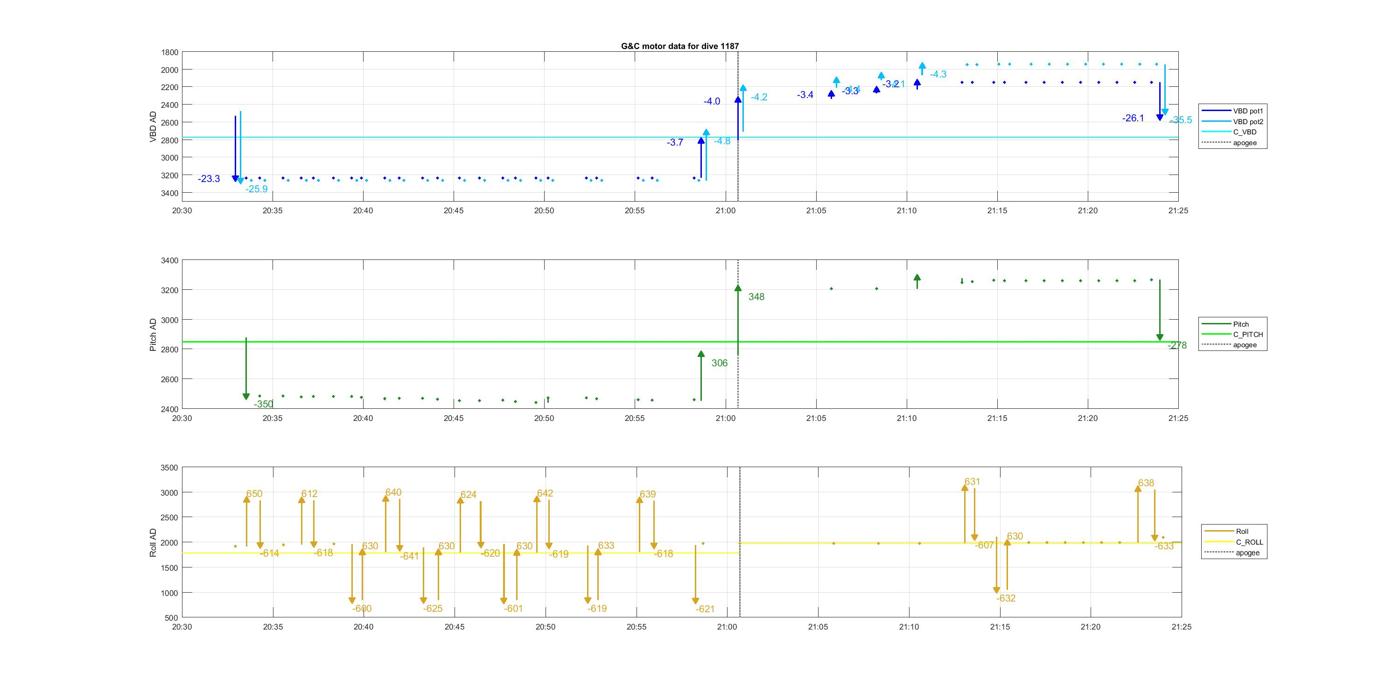Click the '-4.8' VBD data label
This screenshot has height=693, width=1400.
pos(722,141)
